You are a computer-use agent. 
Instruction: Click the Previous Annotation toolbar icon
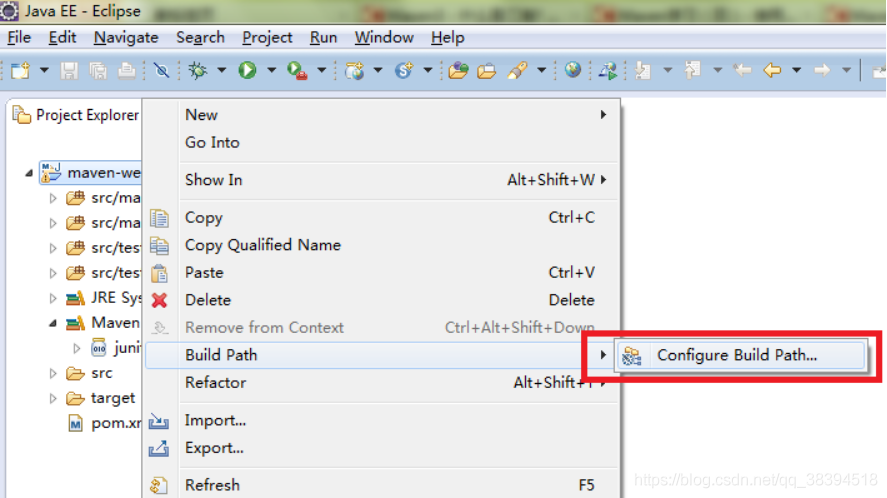(692, 71)
